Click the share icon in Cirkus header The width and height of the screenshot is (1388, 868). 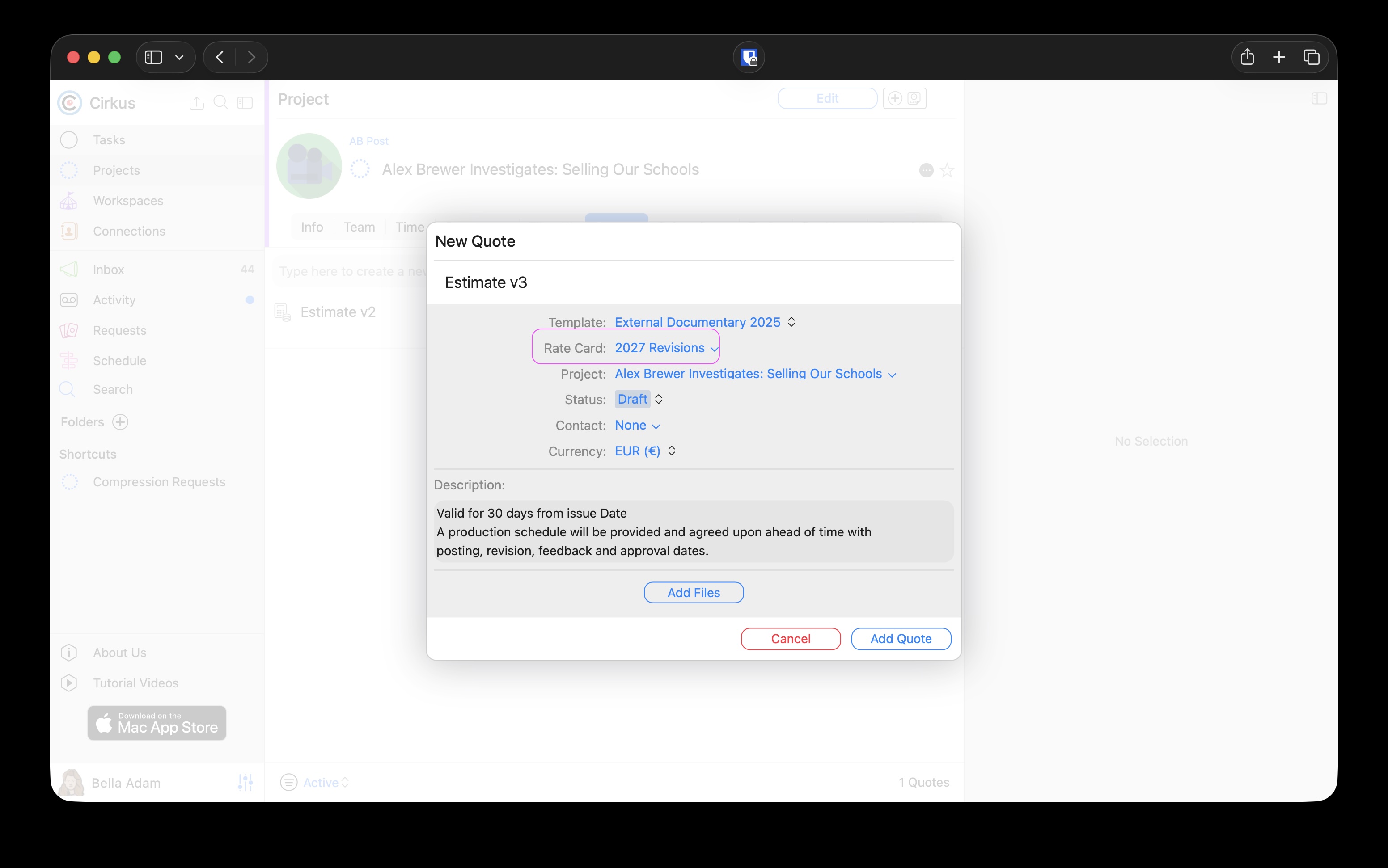196,103
